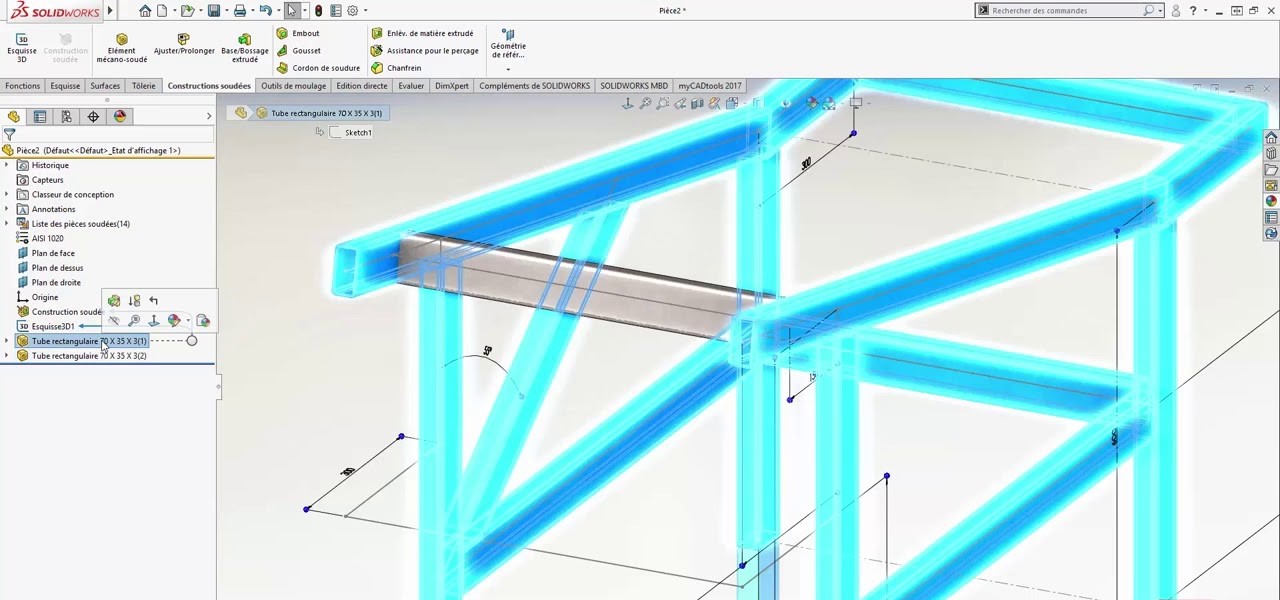Toggle Cacher in the context toolbar
Viewport: 1280px width, 600px height.
coord(114,320)
